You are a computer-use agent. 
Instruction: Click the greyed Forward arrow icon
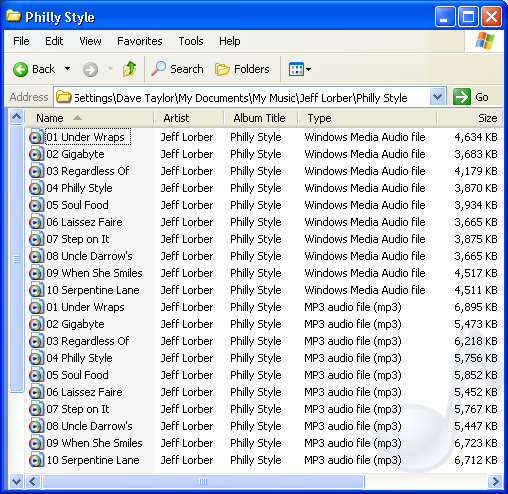90,70
